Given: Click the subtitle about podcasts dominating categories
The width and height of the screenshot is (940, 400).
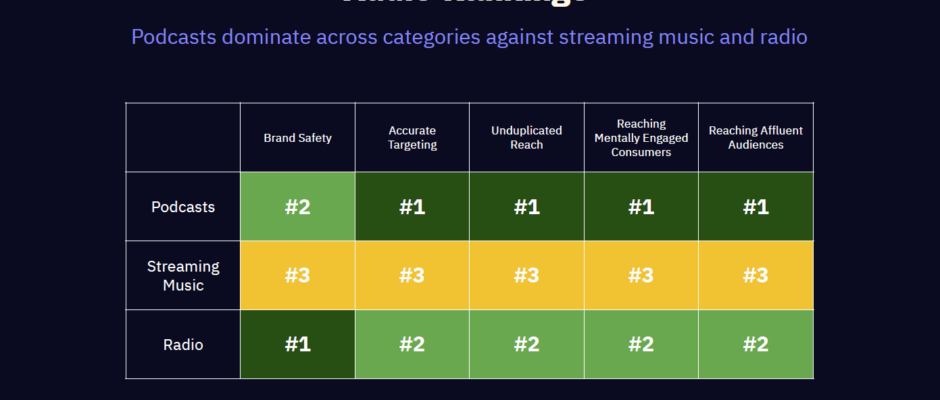Looking at the screenshot, I should [469, 37].
